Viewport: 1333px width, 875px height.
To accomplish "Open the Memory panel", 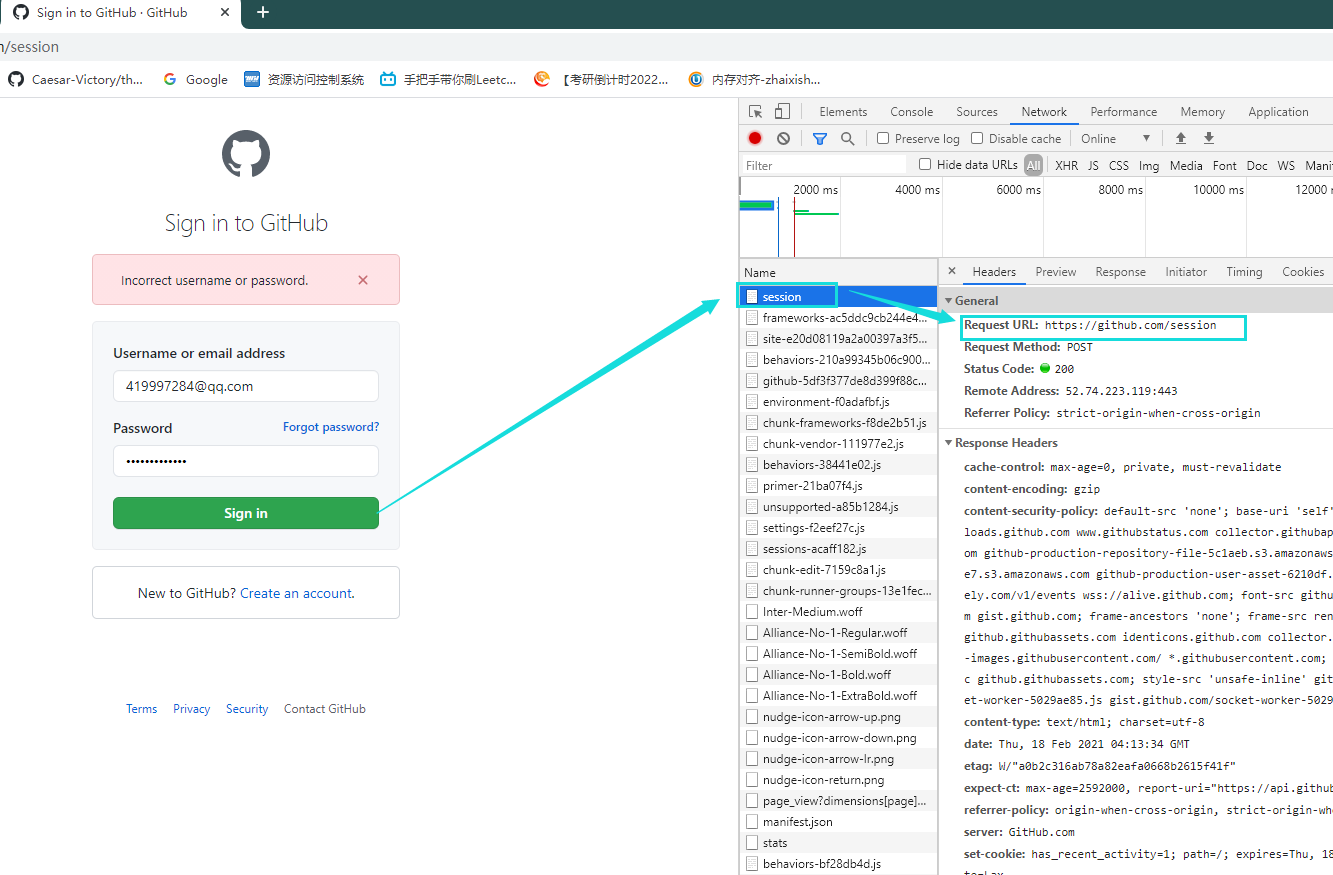I will pyautogui.click(x=1202, y=112).
